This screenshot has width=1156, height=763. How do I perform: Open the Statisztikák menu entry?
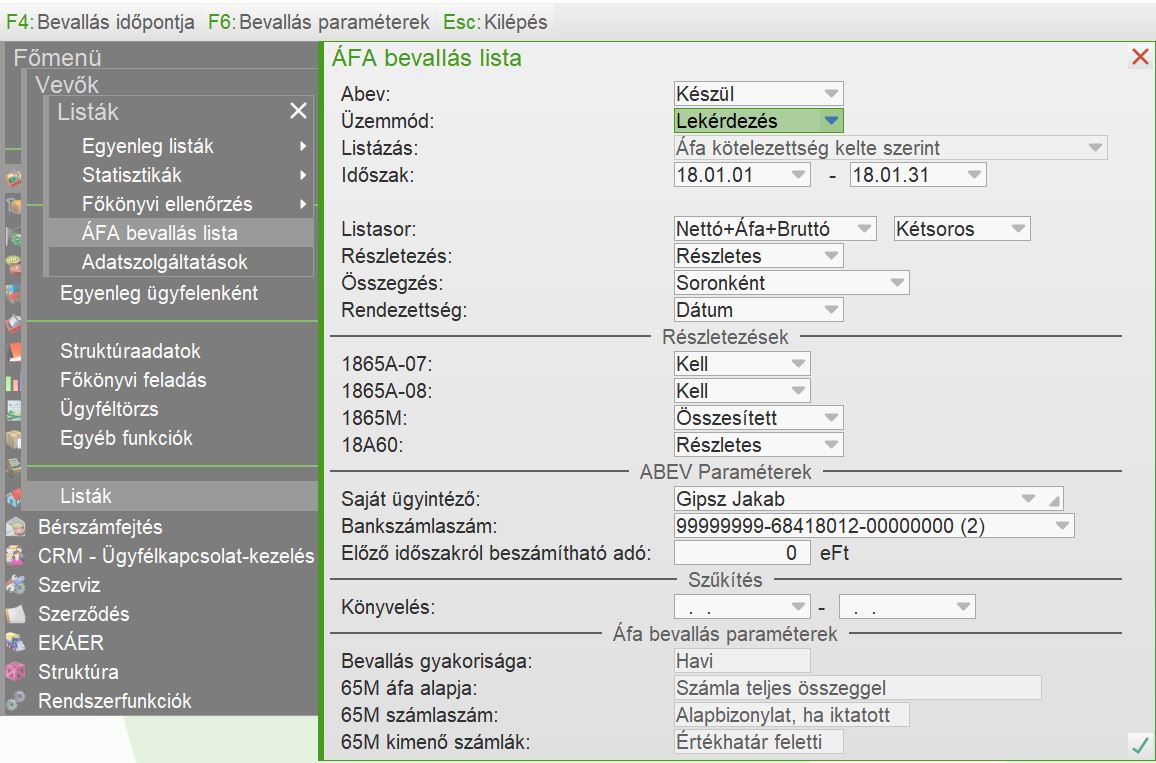132,175
